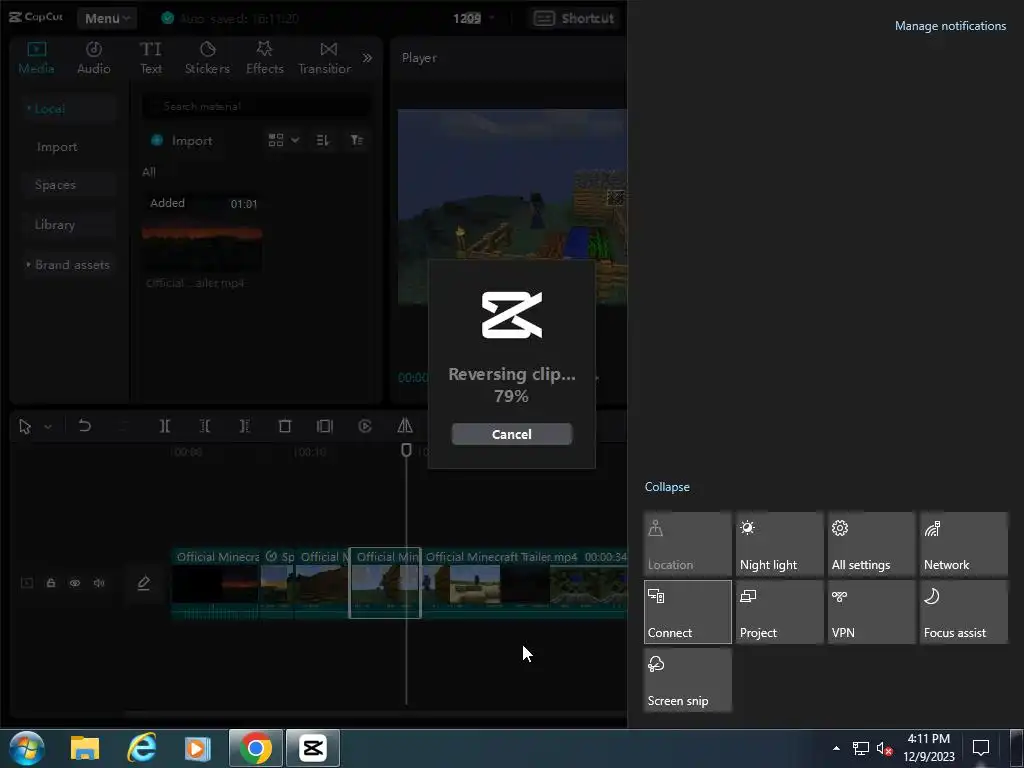
Task: Open the Network quick action
Action: click(x=964, y=544)
